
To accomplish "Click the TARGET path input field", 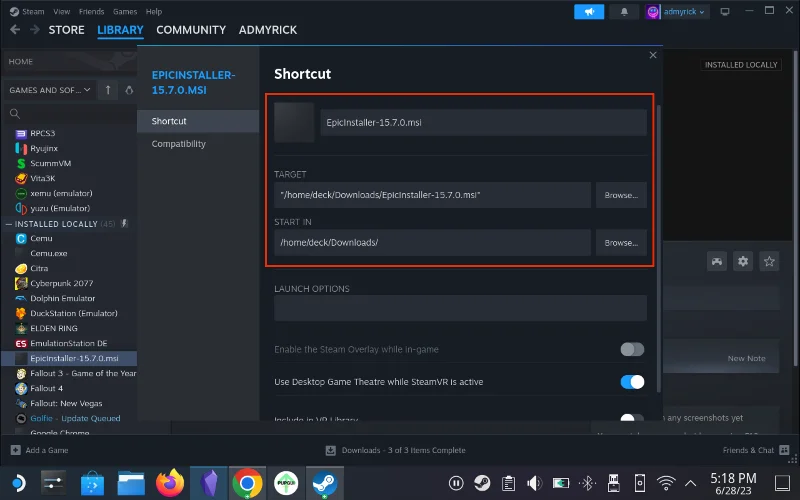I will [x=432, y=195].
